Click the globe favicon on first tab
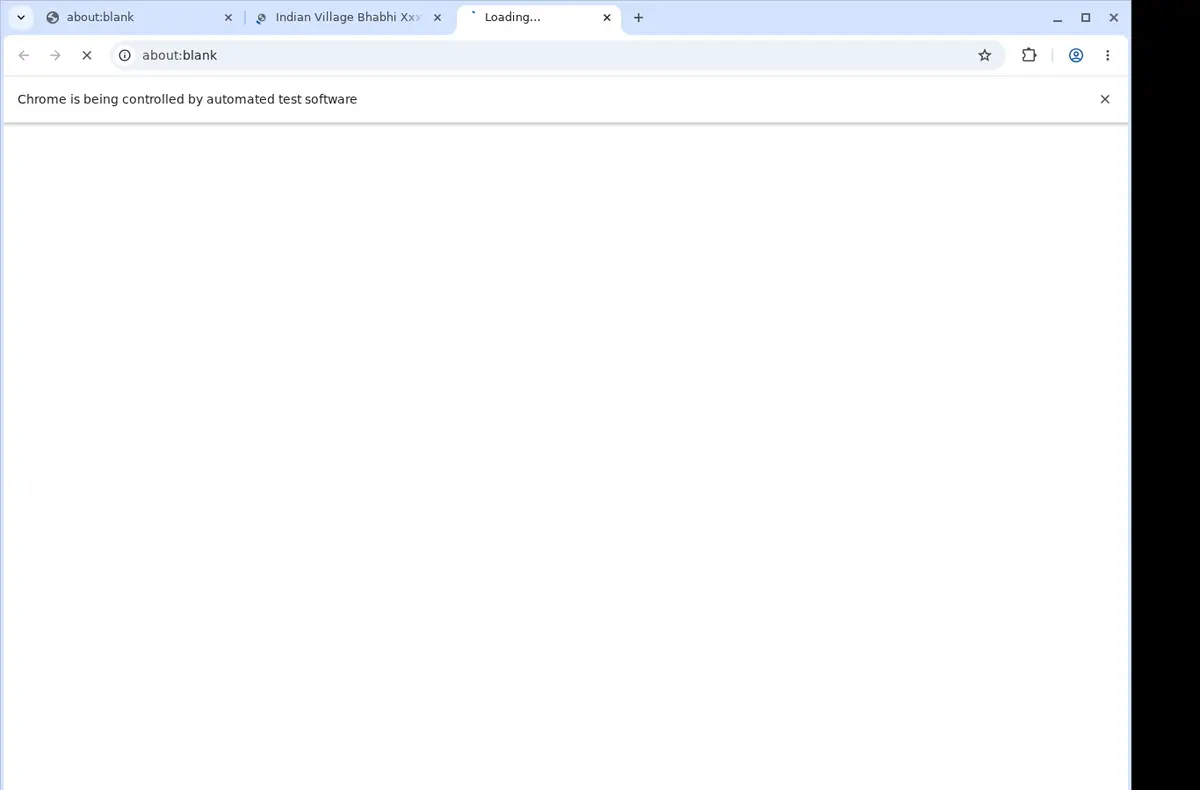1200x790 pixels. pyautogui.click(x=53, y=17)
